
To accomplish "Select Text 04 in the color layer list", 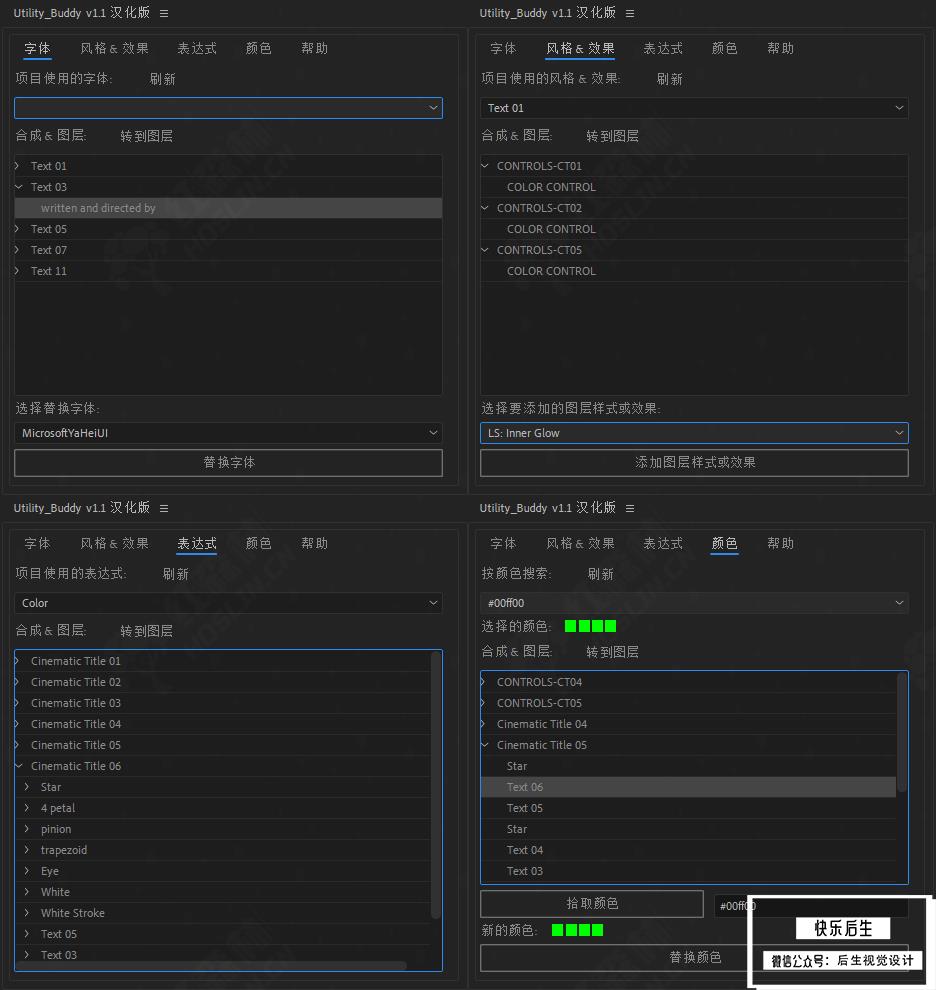I will click(524, 850).
